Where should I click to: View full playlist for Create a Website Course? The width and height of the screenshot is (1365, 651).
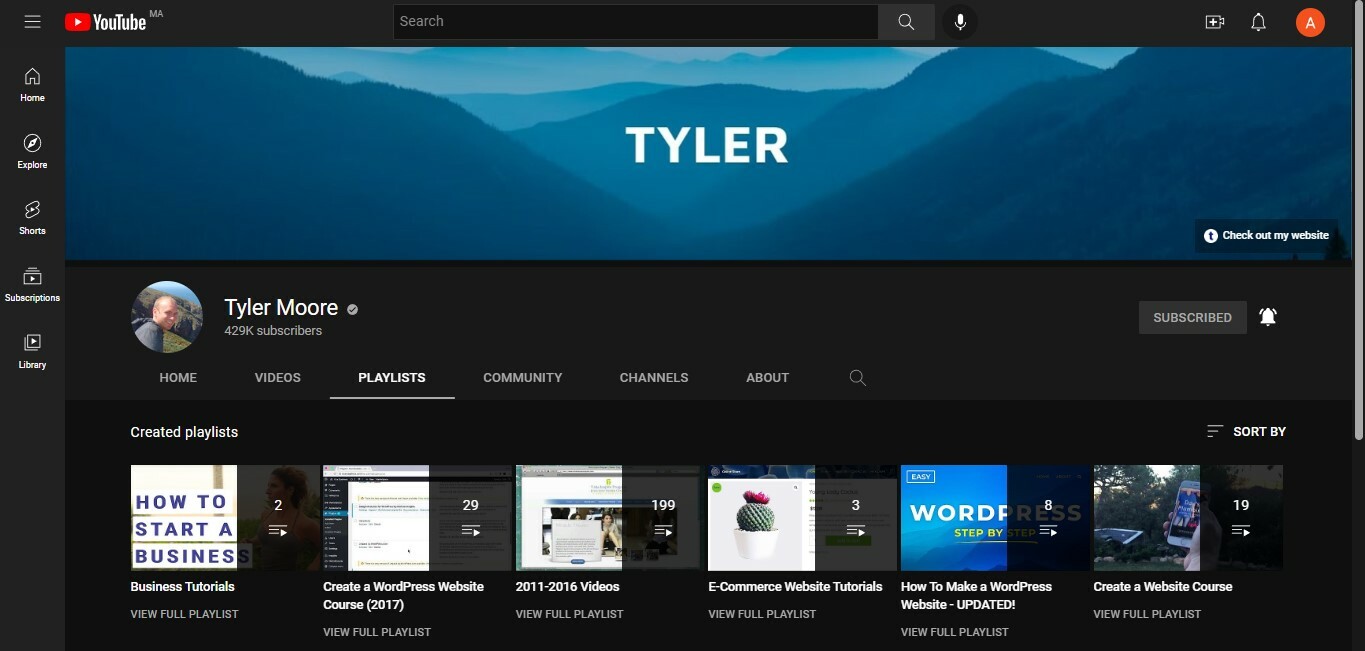point(1147,614)
